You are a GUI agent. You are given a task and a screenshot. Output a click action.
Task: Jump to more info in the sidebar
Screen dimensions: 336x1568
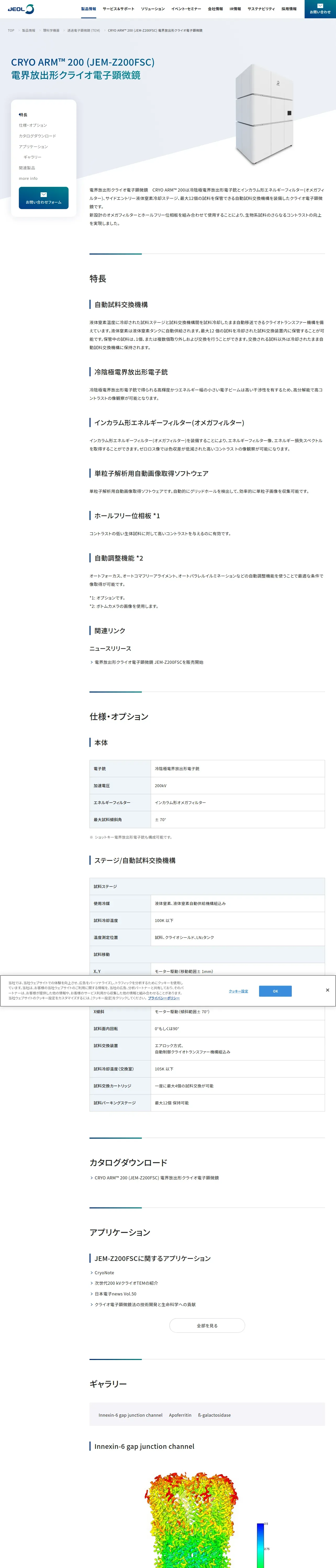(28, 178)
